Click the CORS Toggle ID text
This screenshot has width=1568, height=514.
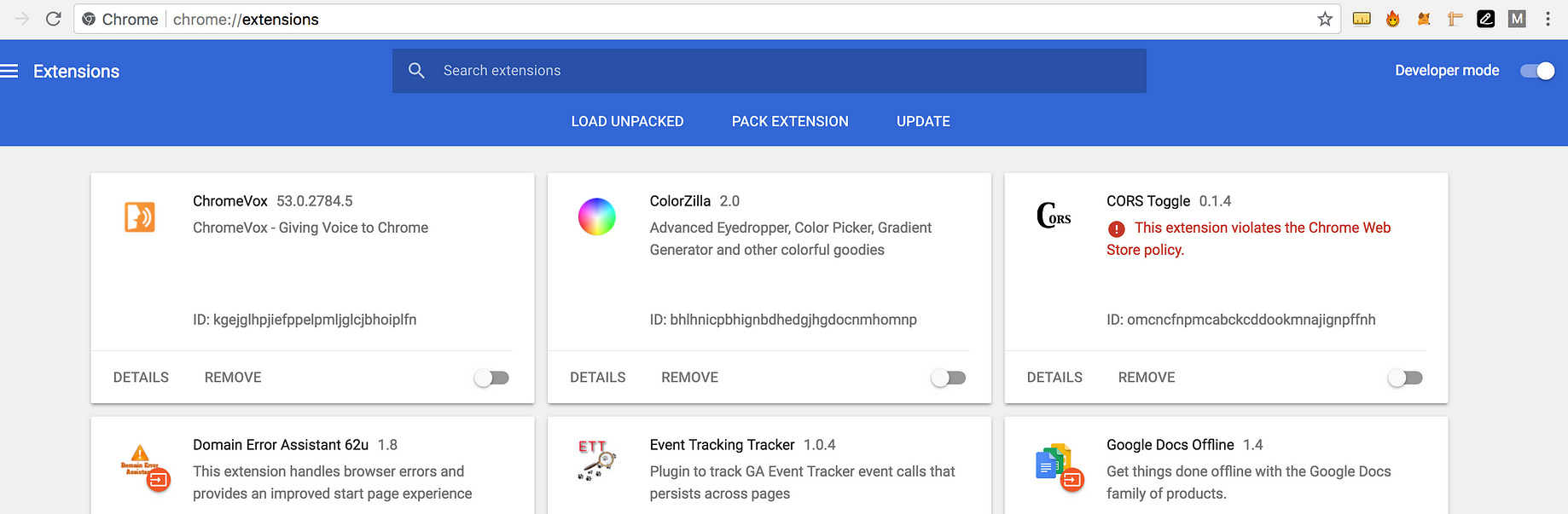(x=1241, y=320)
